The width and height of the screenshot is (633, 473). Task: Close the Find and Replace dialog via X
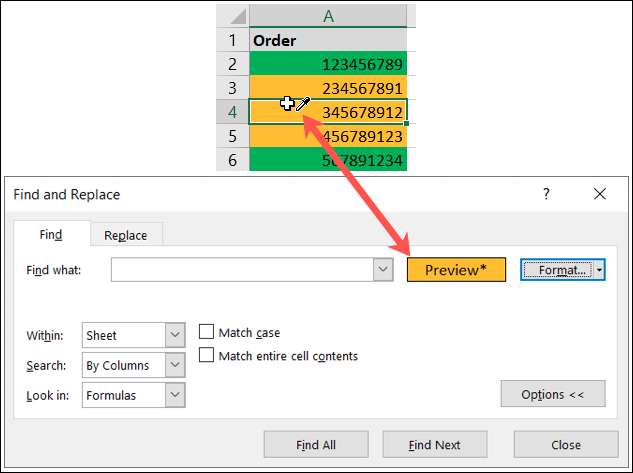click(x=599, y=194)
